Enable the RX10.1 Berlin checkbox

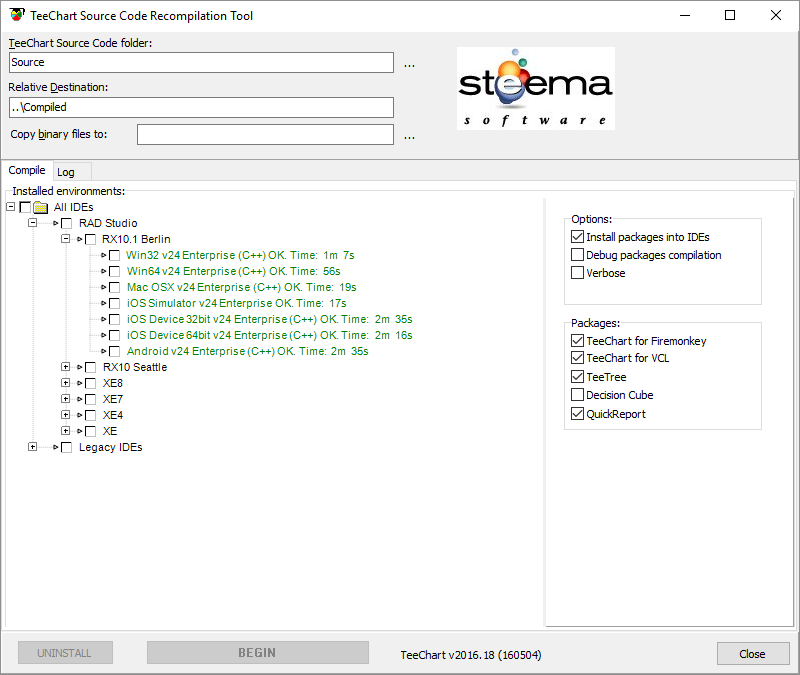90,239
